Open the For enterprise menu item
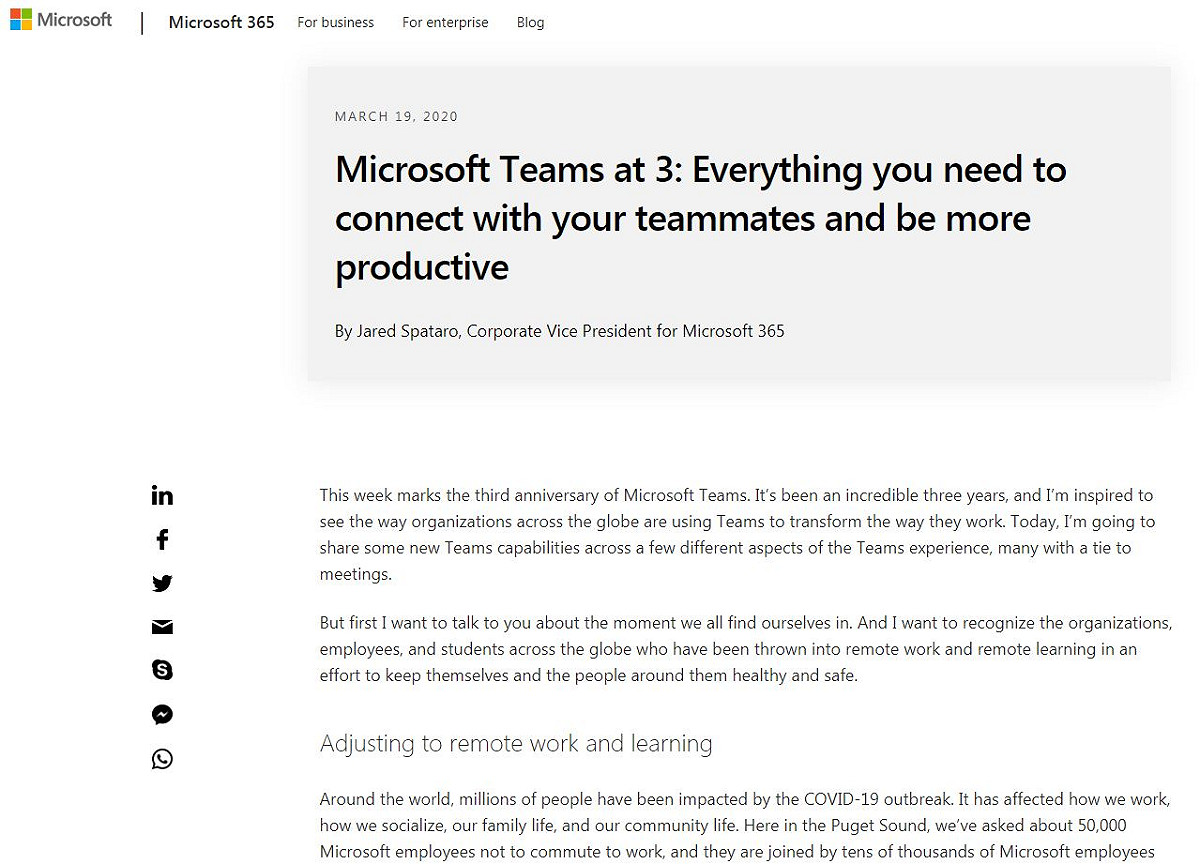 [445, 22]
